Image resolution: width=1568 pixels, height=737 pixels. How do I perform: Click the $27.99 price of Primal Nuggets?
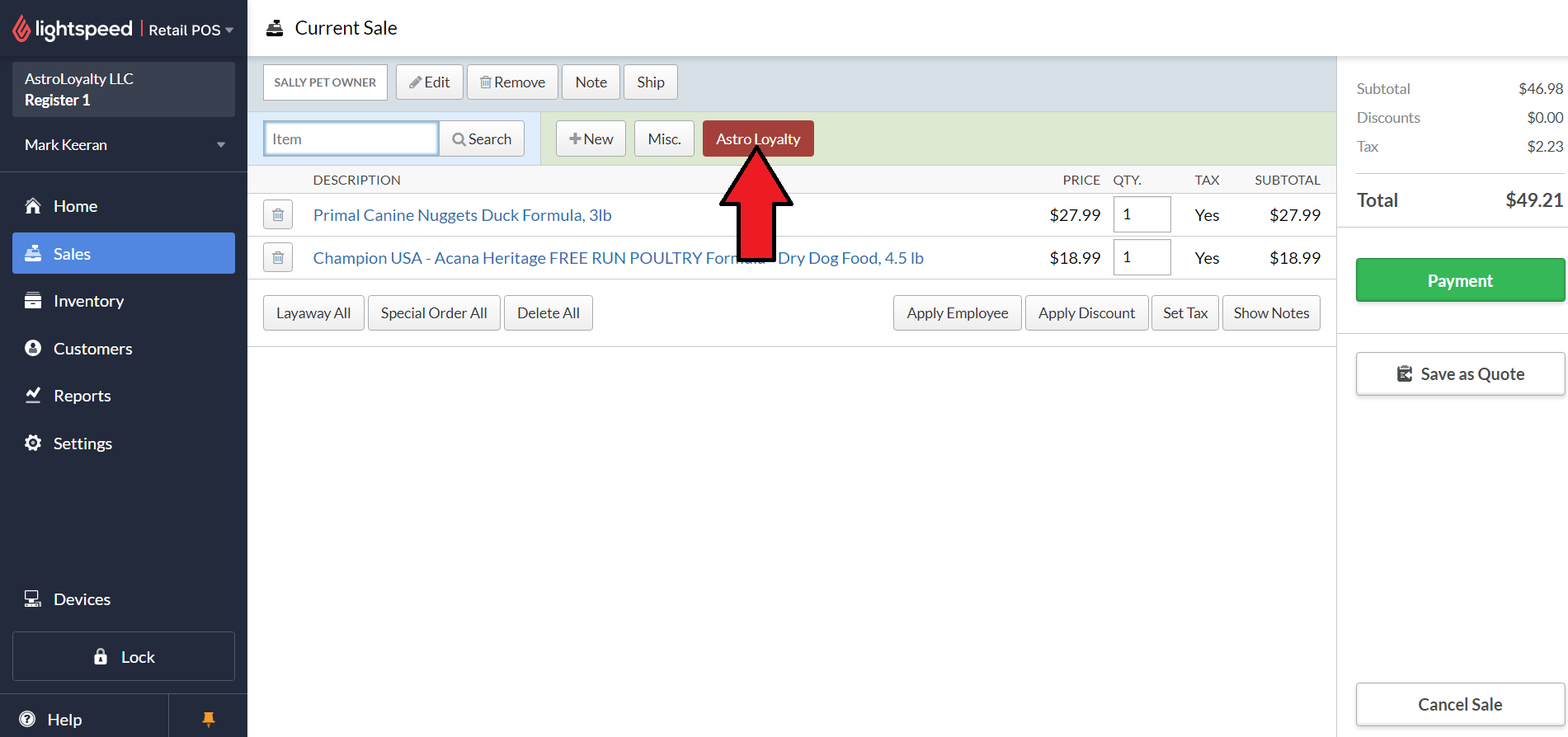click(x=1075, y=215)
